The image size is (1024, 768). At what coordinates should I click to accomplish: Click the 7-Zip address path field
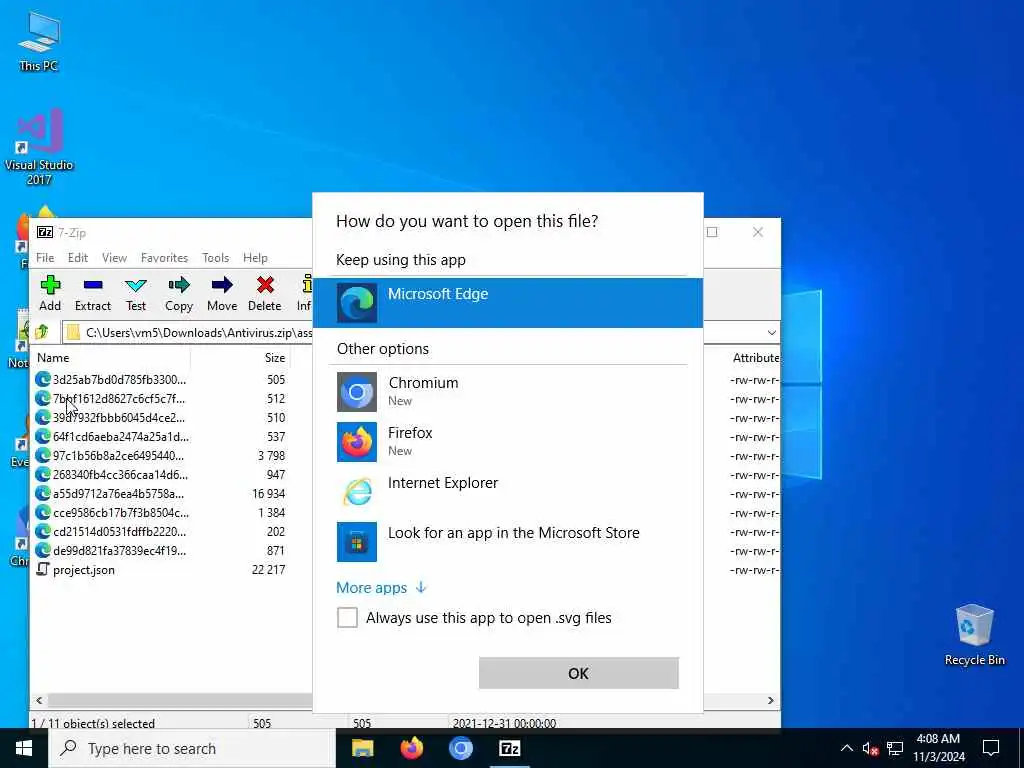(x=189, y=332)
